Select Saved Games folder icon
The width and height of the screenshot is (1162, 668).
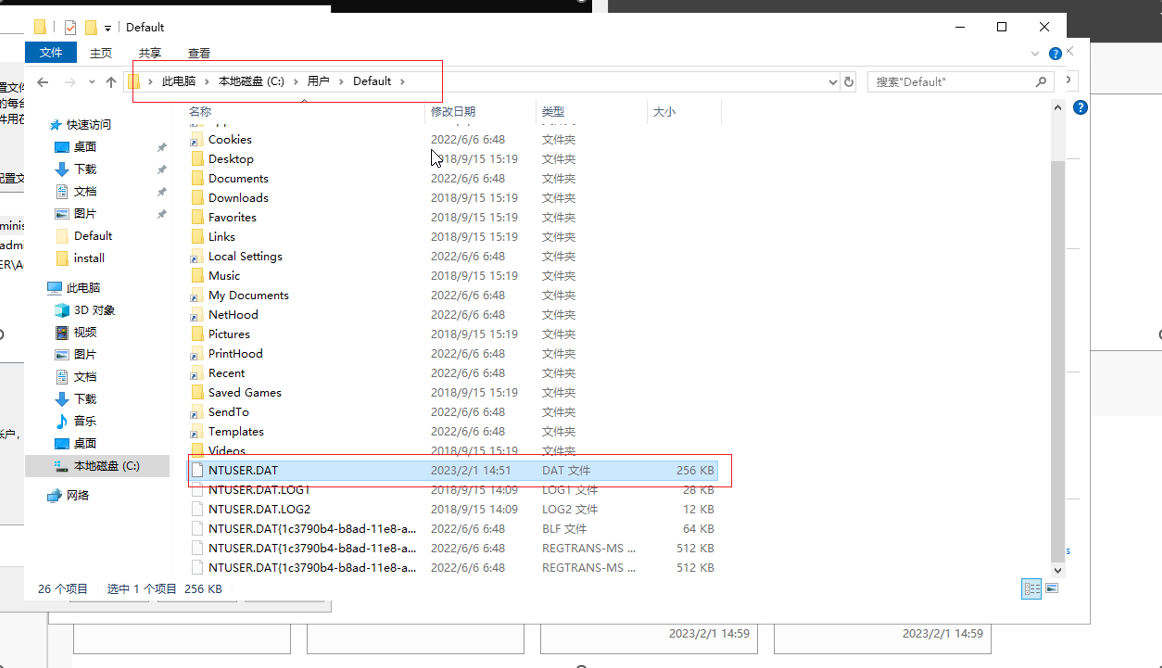[197, 392]
